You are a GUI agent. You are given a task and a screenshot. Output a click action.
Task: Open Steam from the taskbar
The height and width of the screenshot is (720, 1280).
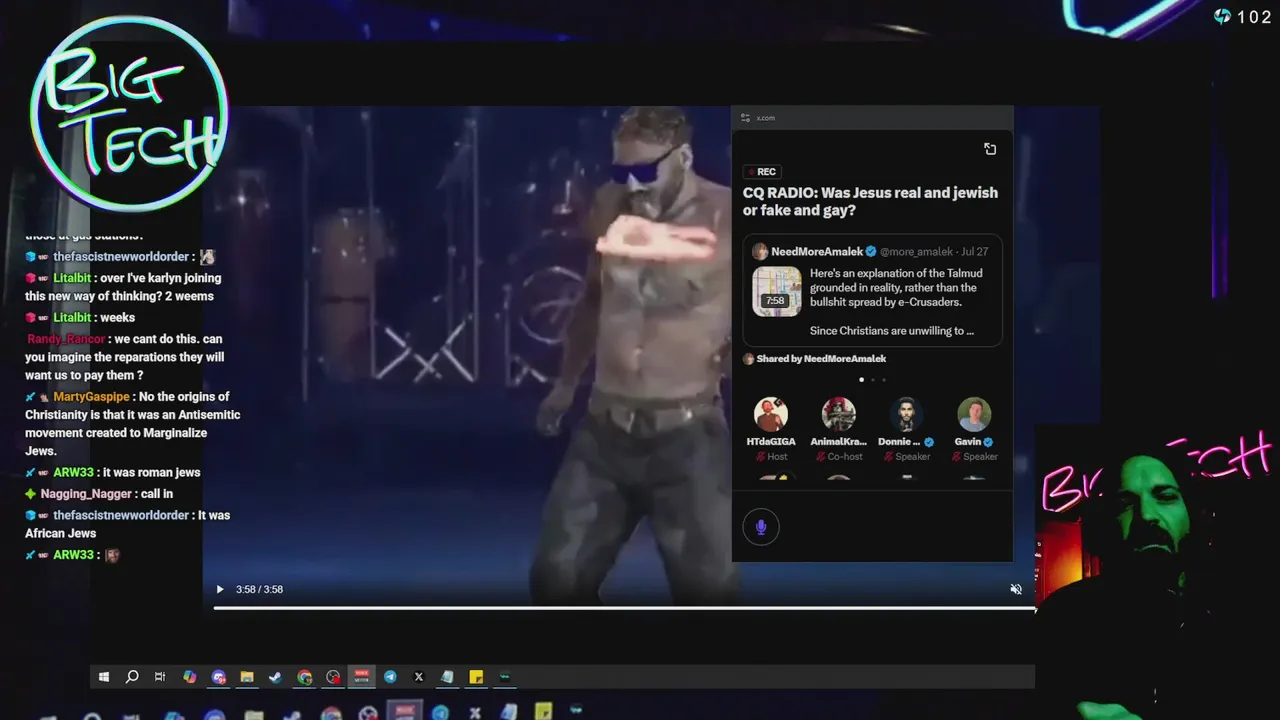275,677
